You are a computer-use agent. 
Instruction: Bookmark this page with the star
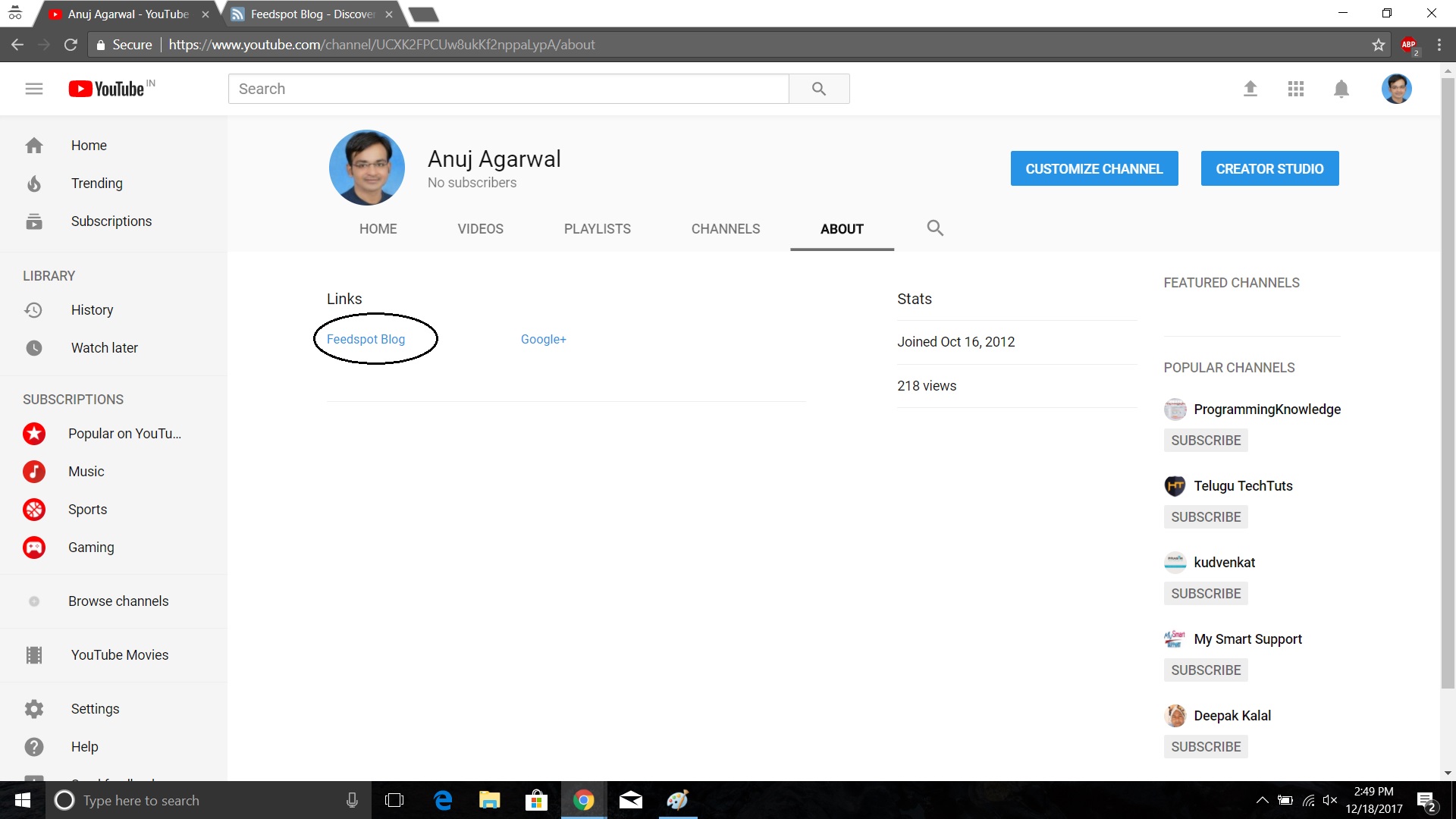pos(1379,45)
